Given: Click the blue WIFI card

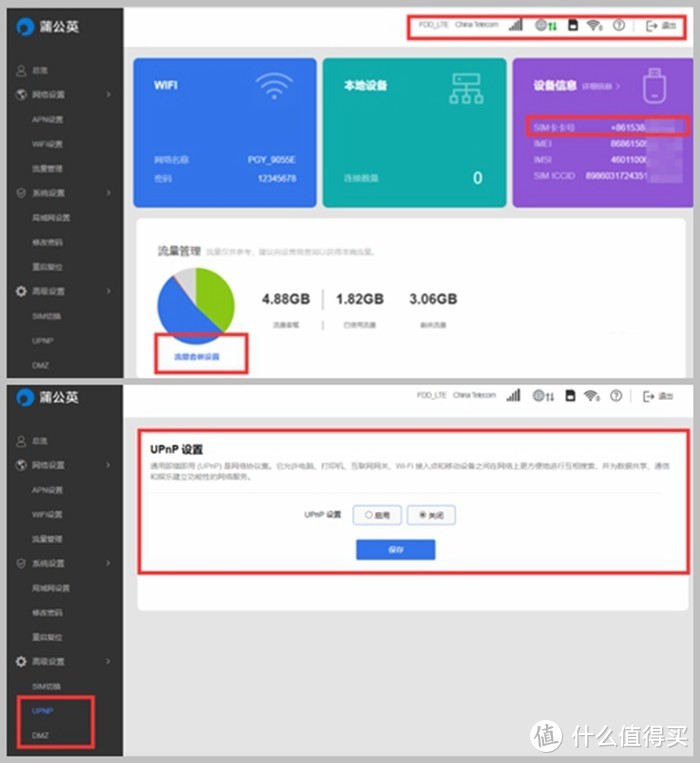Looking at the screenshot, I should coord(225,132).
